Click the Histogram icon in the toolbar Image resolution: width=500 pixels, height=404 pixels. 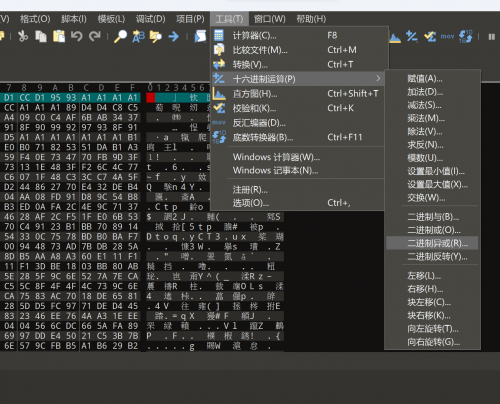pos(395,37)
